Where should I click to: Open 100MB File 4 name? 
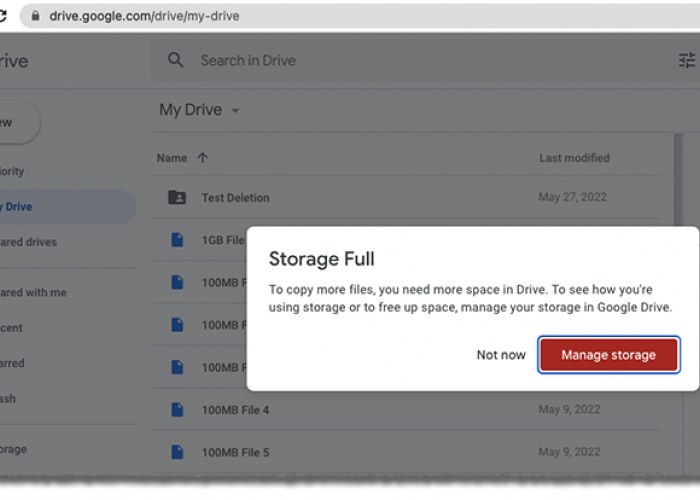[235, 410]
